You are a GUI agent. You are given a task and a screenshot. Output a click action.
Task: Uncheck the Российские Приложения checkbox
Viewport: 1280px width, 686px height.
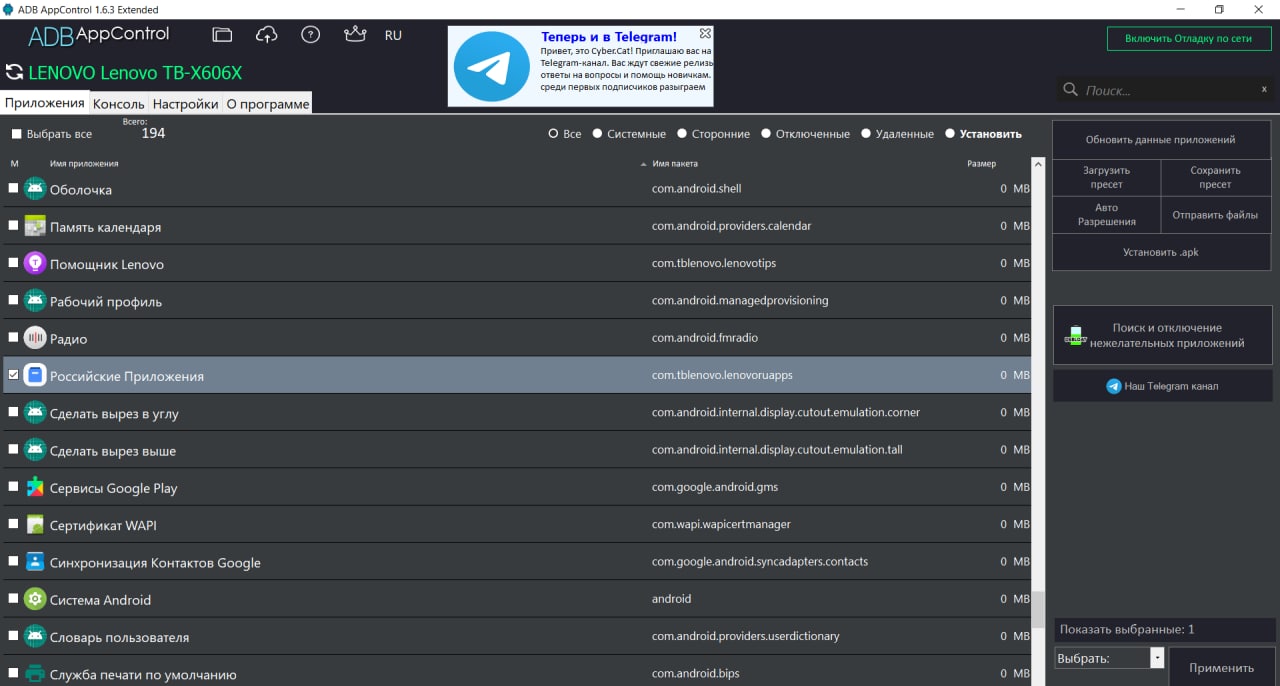(13, 374)
